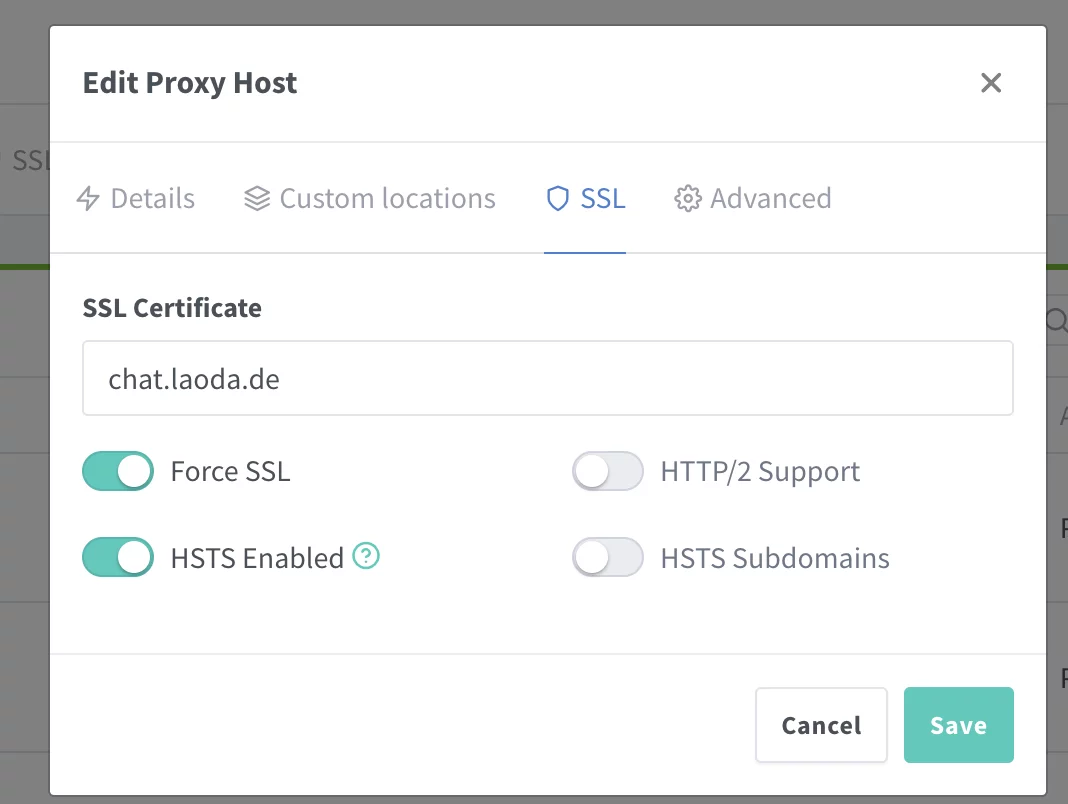Click the HSTS Subdomains text label

pos(775,557)
